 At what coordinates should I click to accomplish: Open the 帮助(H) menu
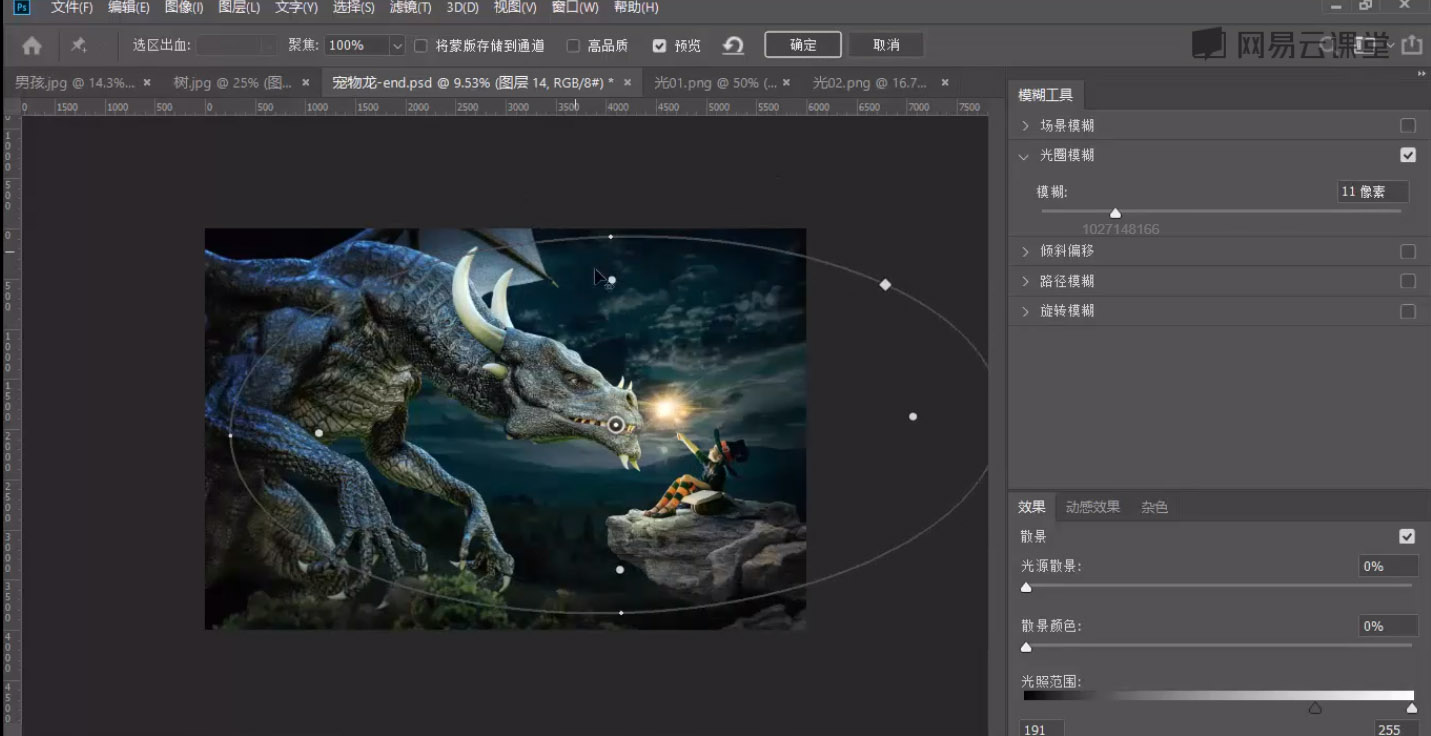point(636,8)
